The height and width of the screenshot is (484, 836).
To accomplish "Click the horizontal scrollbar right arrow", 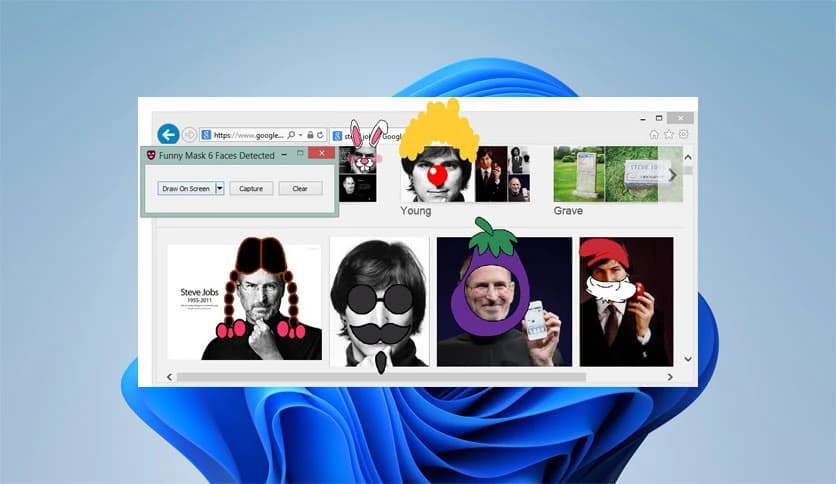I will click(x=670, y=377).
